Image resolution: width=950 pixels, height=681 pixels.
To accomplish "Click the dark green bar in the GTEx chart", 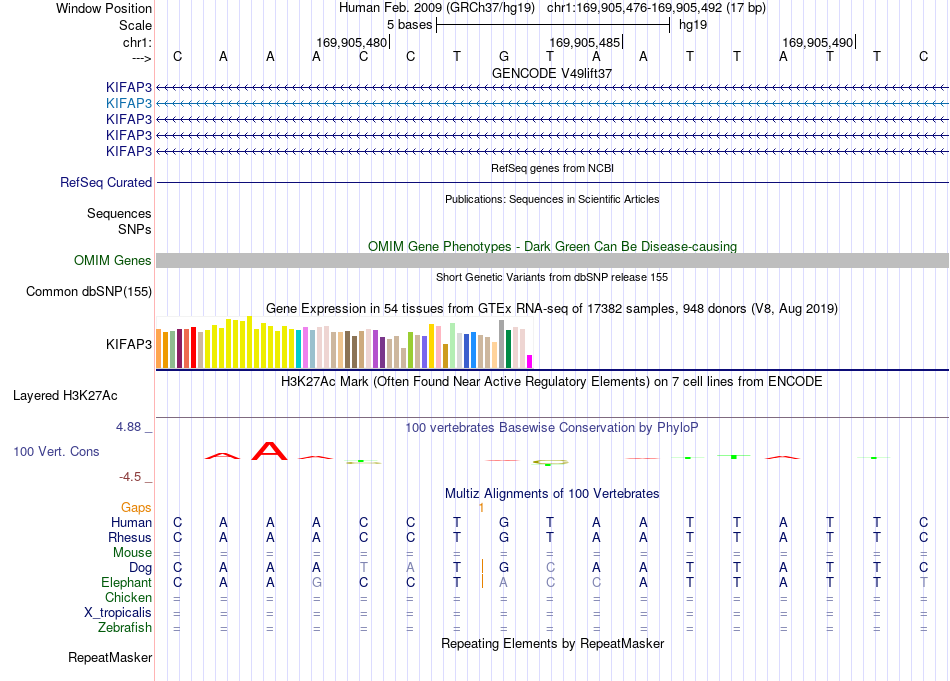I will point(508,349).
